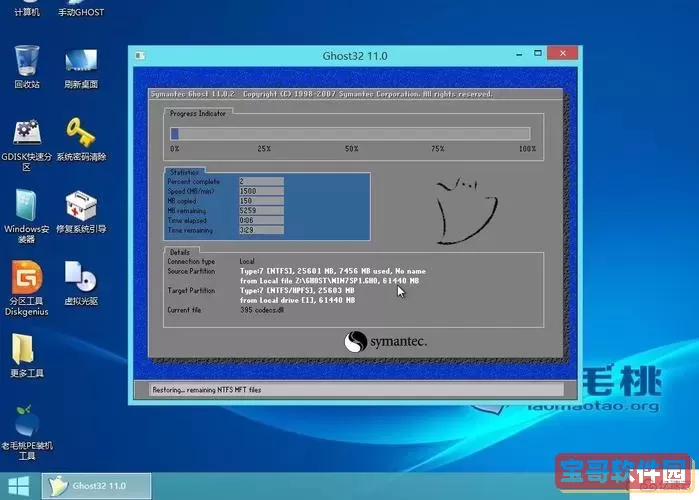Viewport: 699px width, 500px height.
Task: Launch 分区工具 Diskgenius icon
Action: 27,288
